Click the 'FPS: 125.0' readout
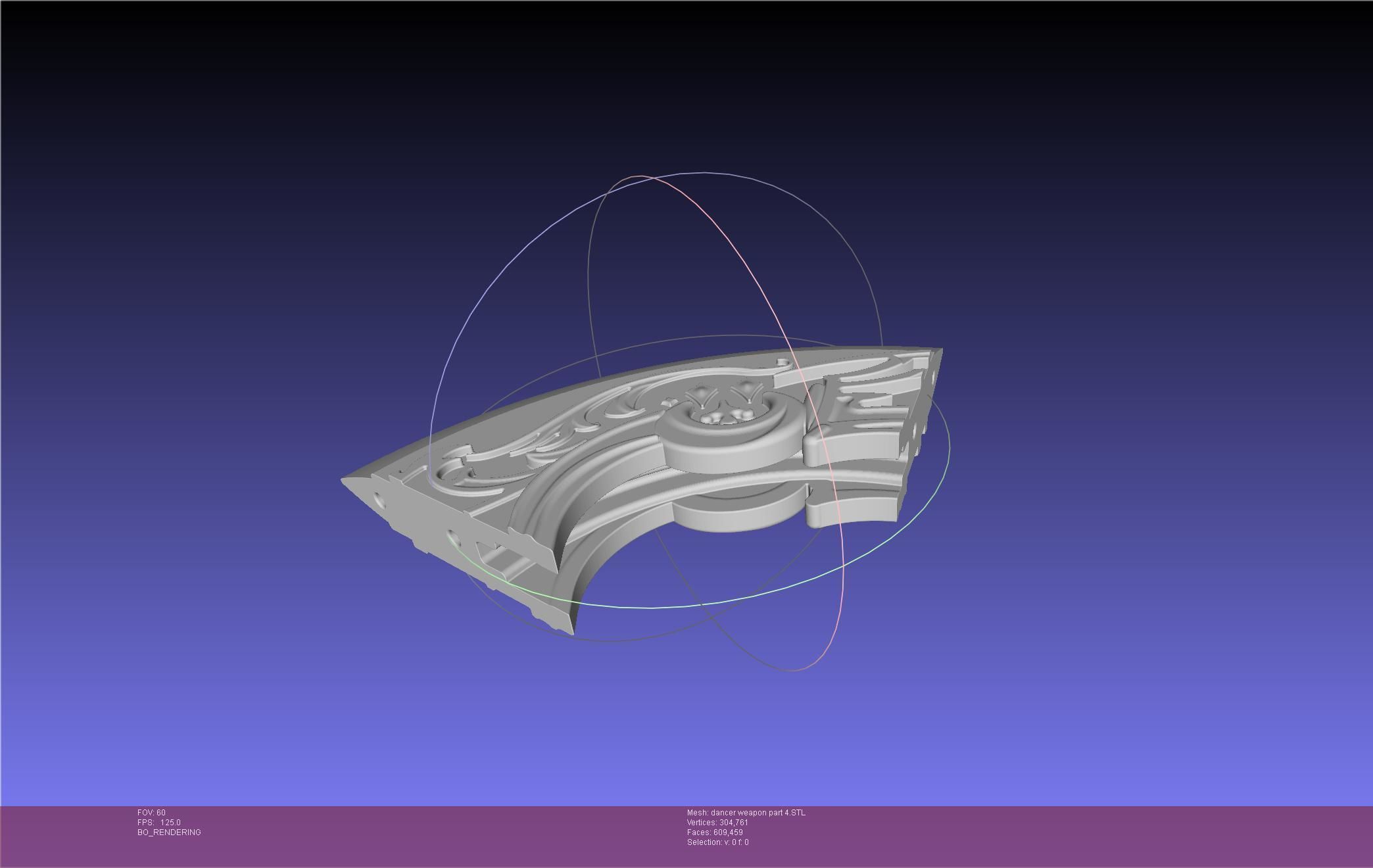 (158, 823)
